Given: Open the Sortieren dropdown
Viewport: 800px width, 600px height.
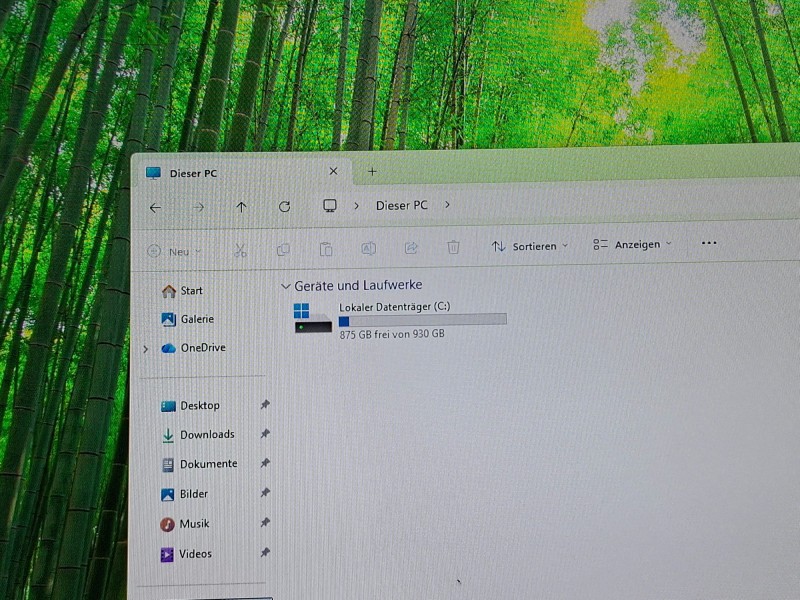Looking at the screenshot, I should 530,246.
